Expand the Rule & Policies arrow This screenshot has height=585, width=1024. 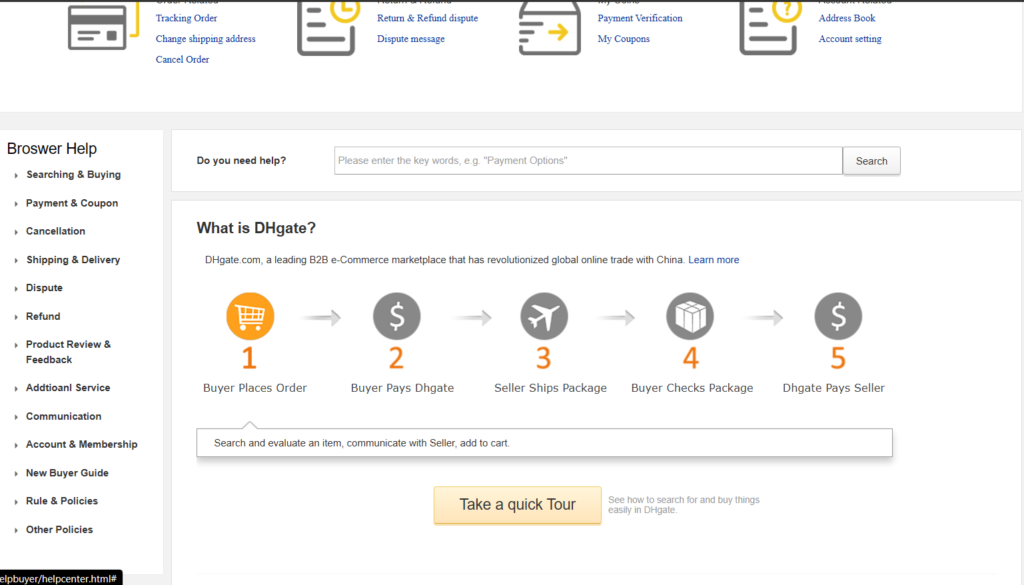coord(16,502)
